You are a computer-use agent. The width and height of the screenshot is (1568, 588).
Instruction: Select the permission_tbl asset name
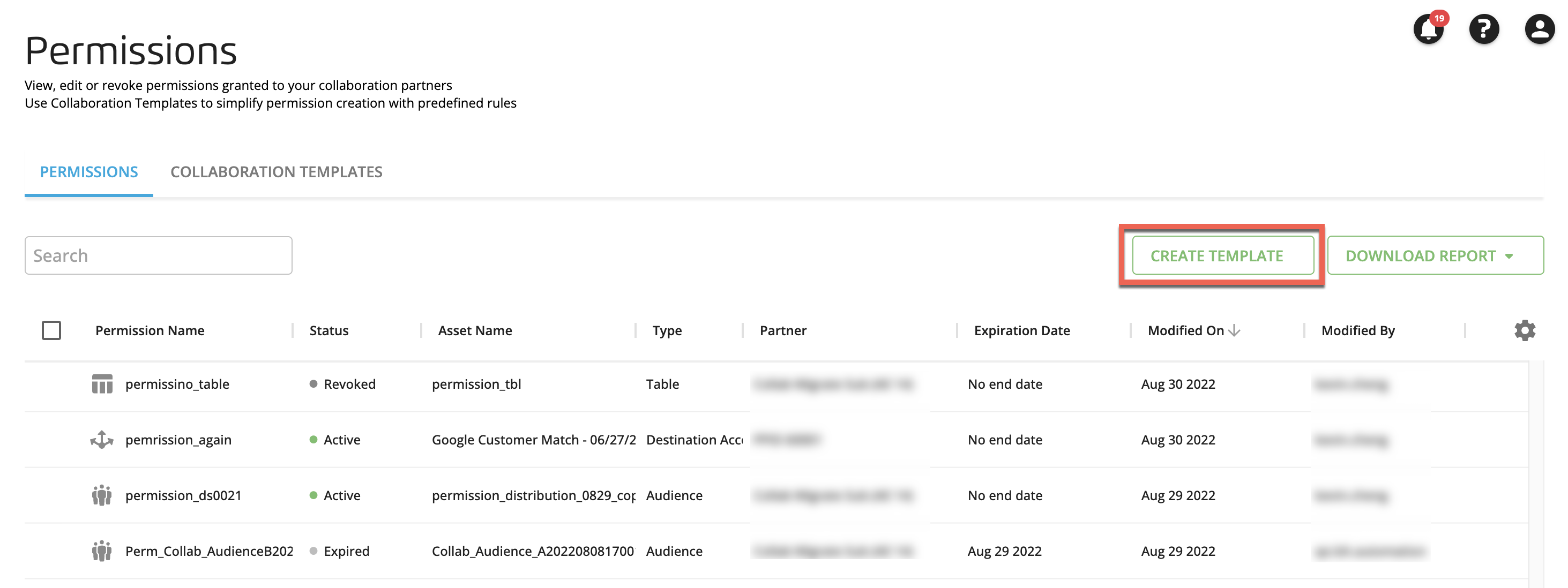coord(476,385)
